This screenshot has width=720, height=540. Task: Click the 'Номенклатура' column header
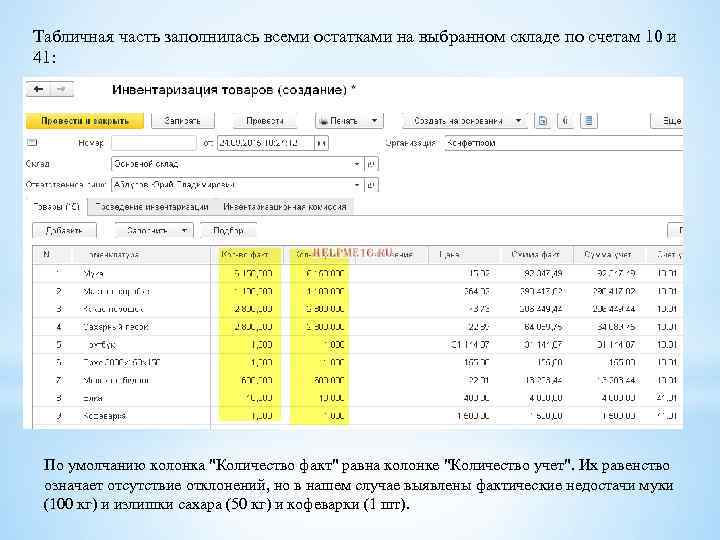(x=141, y=254)
